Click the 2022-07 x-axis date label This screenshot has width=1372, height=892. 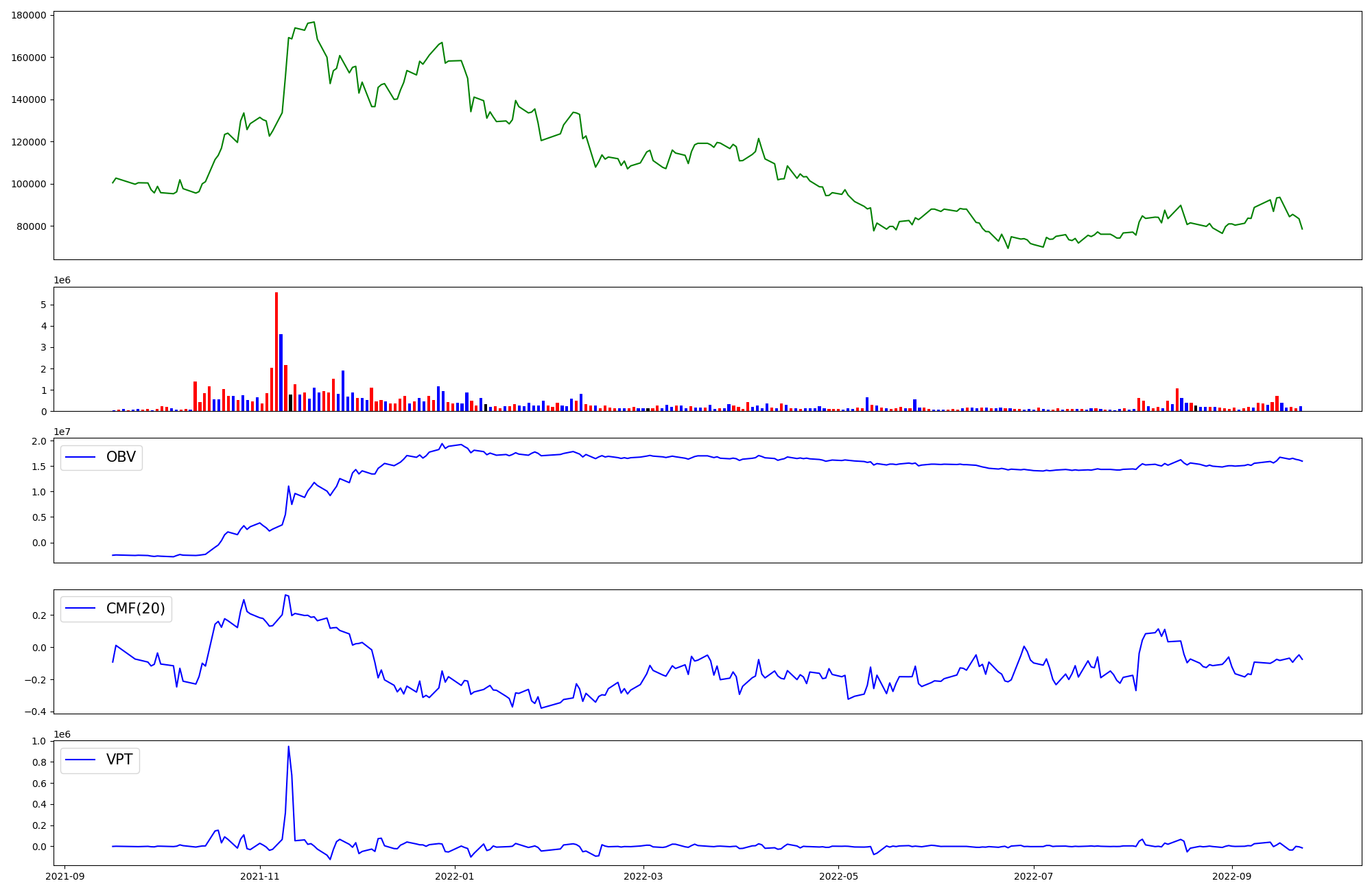coord(1033,876)
